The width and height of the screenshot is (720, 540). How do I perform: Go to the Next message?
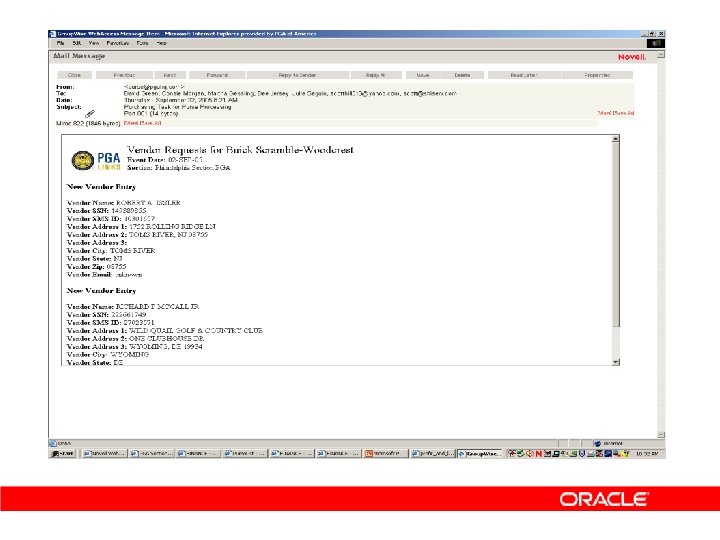[169, 75]
